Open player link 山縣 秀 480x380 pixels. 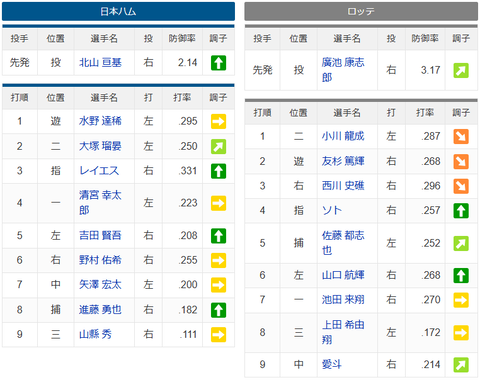95,334
